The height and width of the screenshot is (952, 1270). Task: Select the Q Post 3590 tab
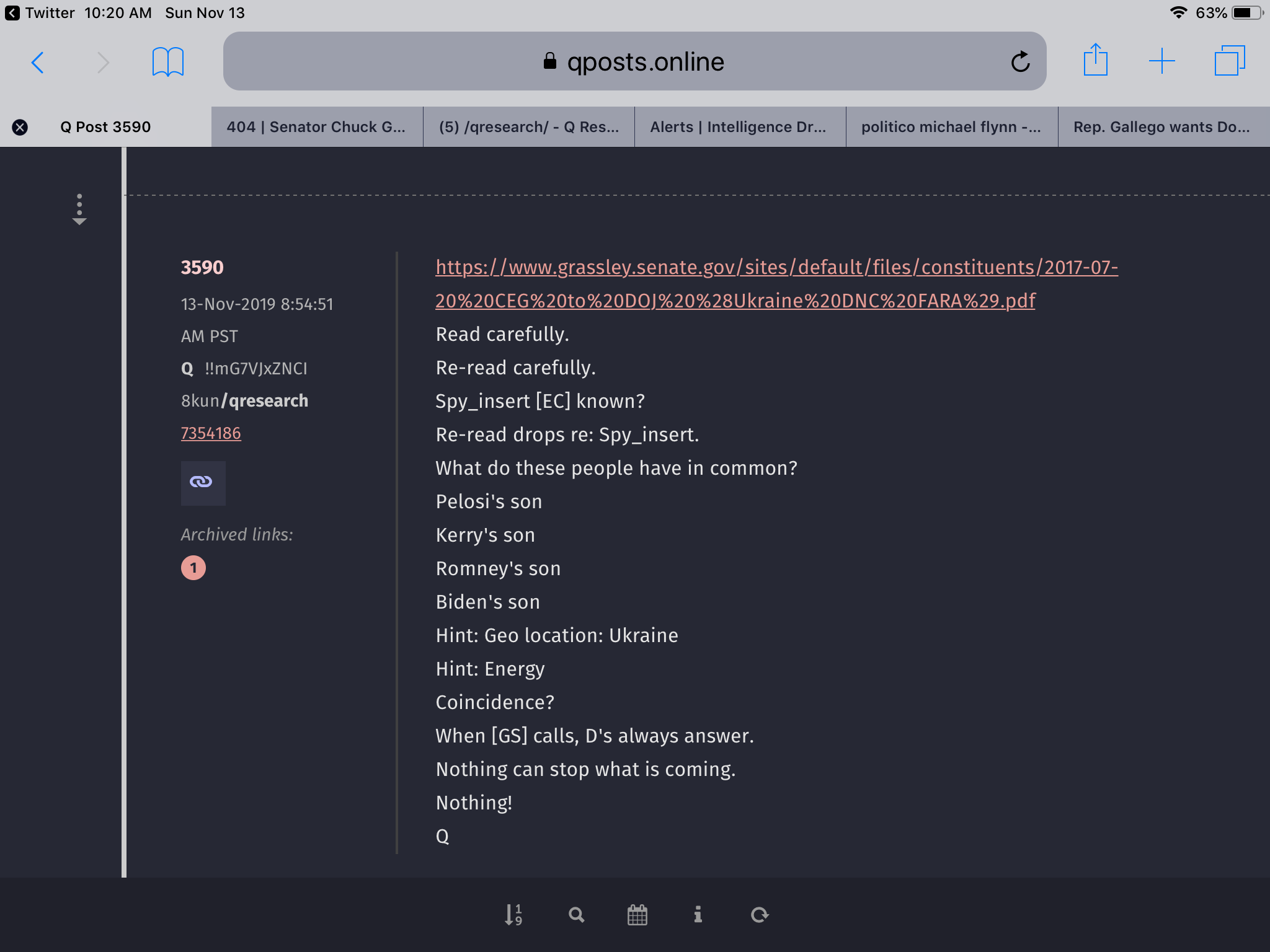(x=105, y=127)
